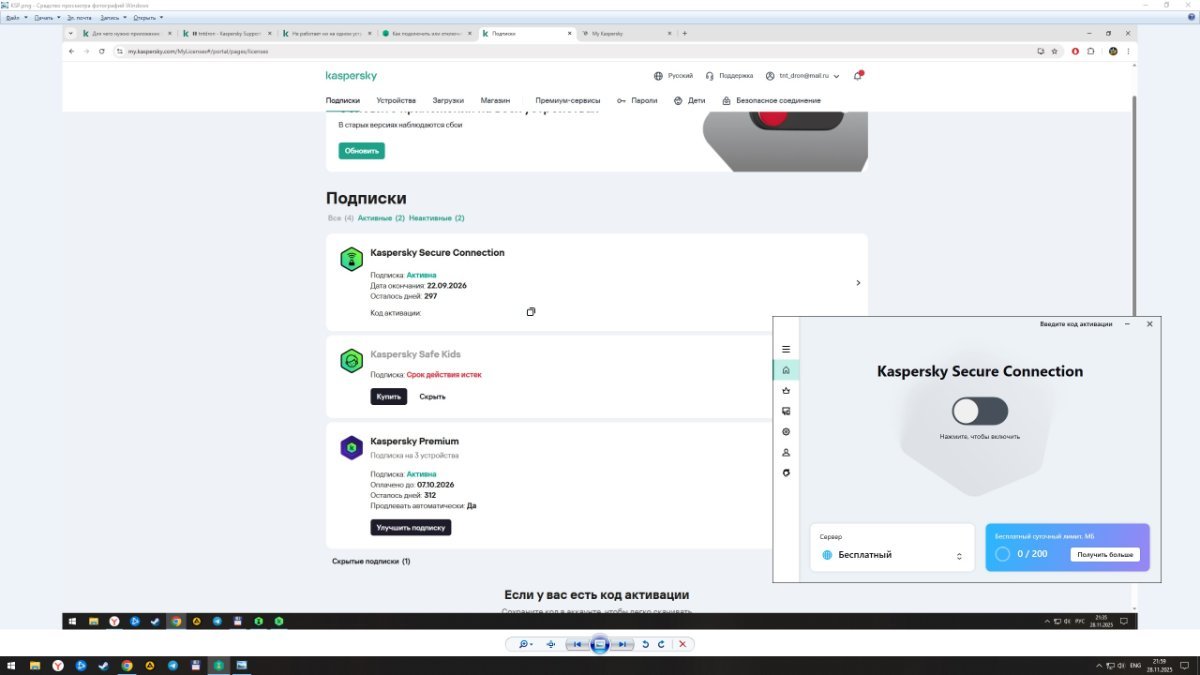Viewport: 1200px width, 675px height.
Task: Open the hamburger menu in the VPN app
Action: [x=786, y=349]
